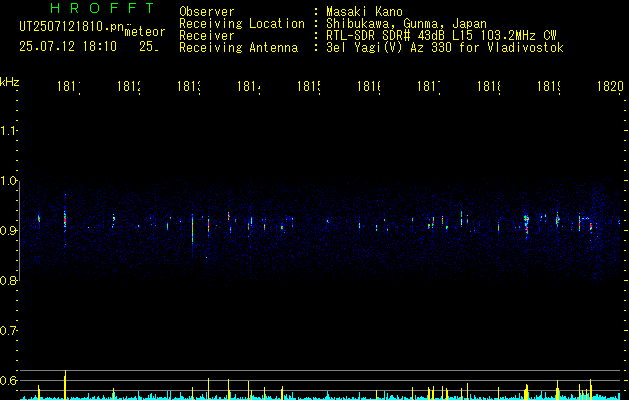The image size is (629, 400).
Task: Click the 1.1 frequency axis label
Action: tap(8, 131)
